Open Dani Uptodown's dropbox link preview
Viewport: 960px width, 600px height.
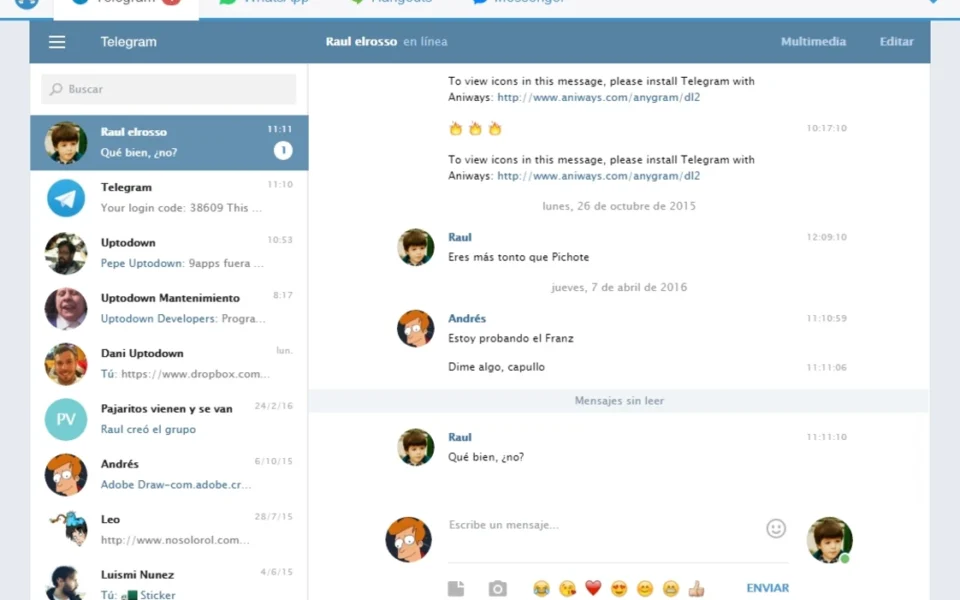[185, 374]
